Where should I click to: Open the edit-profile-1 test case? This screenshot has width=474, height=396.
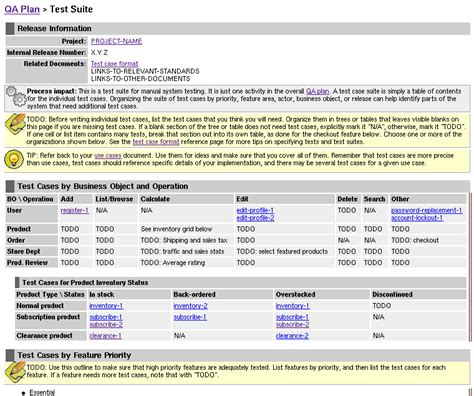(x=255, y=210)
